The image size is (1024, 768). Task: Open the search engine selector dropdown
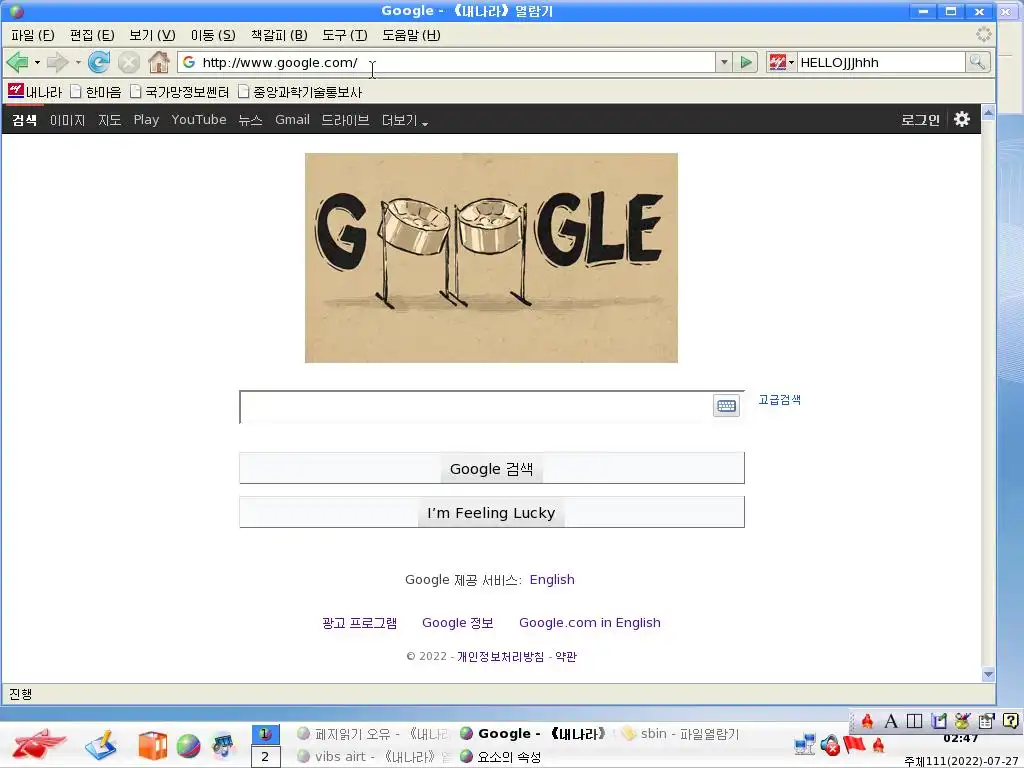780,63
